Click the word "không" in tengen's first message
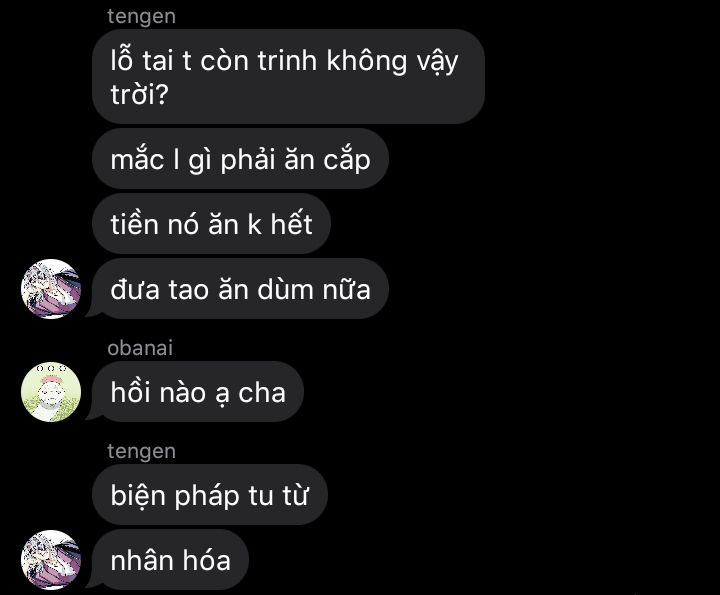720x595 pixels. pyautogui.click(x=367, y=61)
